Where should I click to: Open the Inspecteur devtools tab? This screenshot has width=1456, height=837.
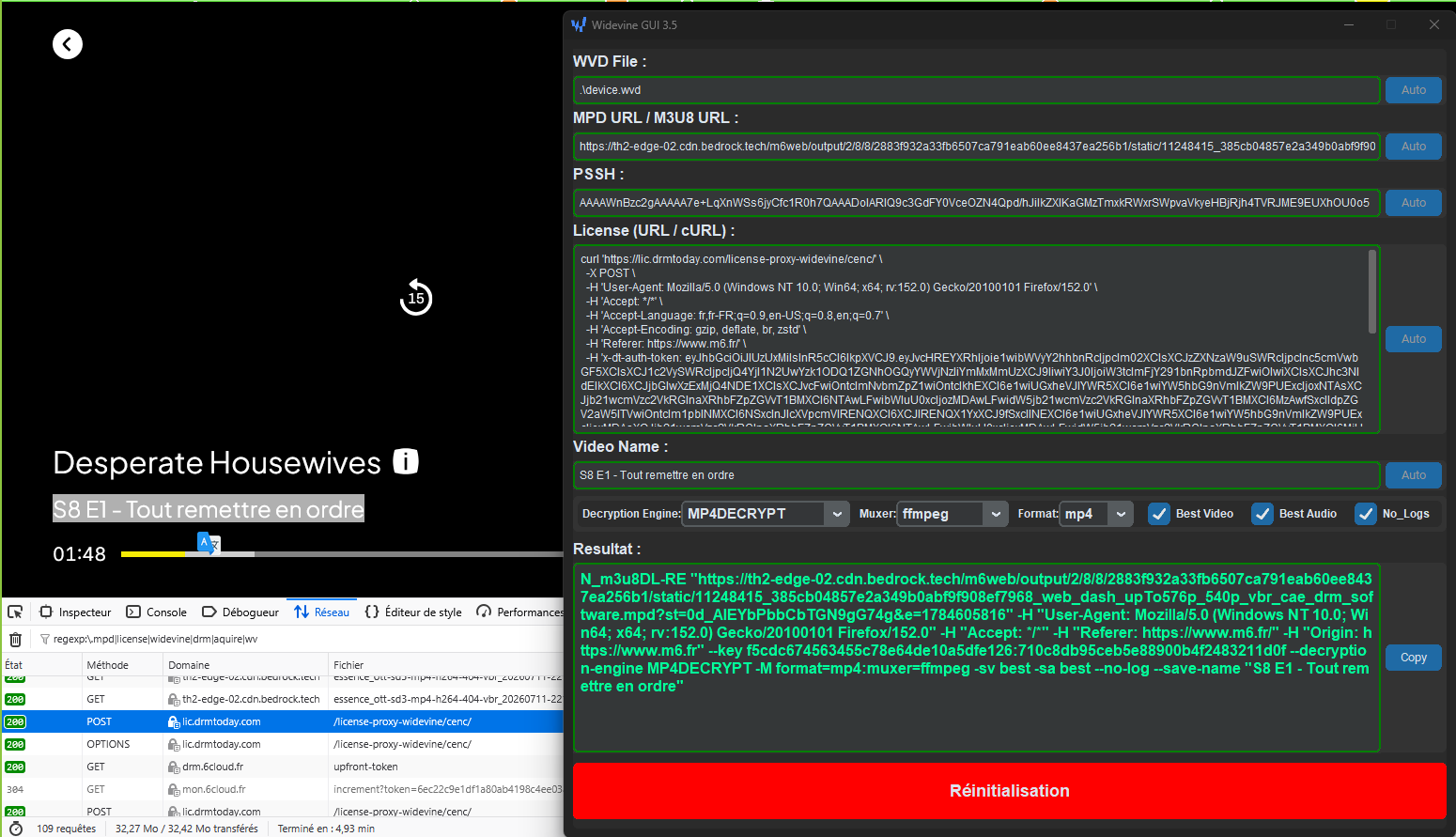tap(75, 612)
